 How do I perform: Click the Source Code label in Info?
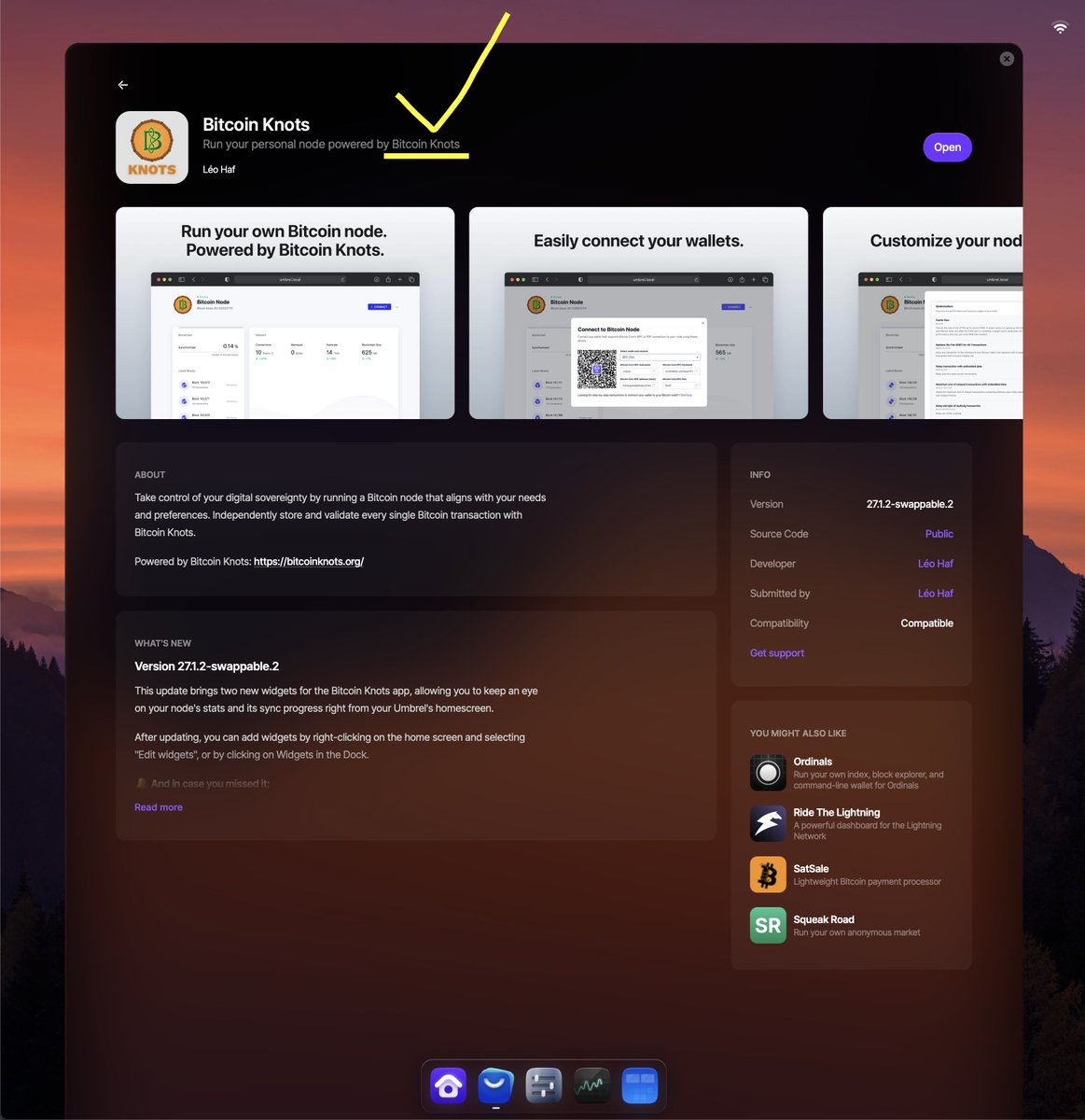pyautogui.click(x=779, y=534)
